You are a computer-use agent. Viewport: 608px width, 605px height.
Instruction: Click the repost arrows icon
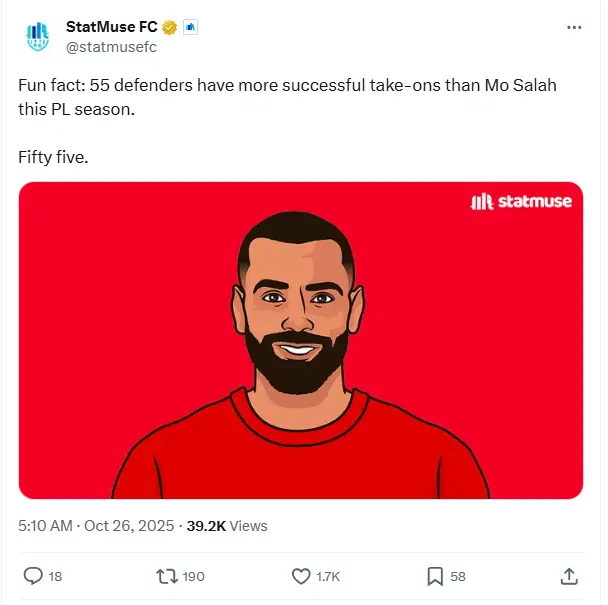[167, 576]
